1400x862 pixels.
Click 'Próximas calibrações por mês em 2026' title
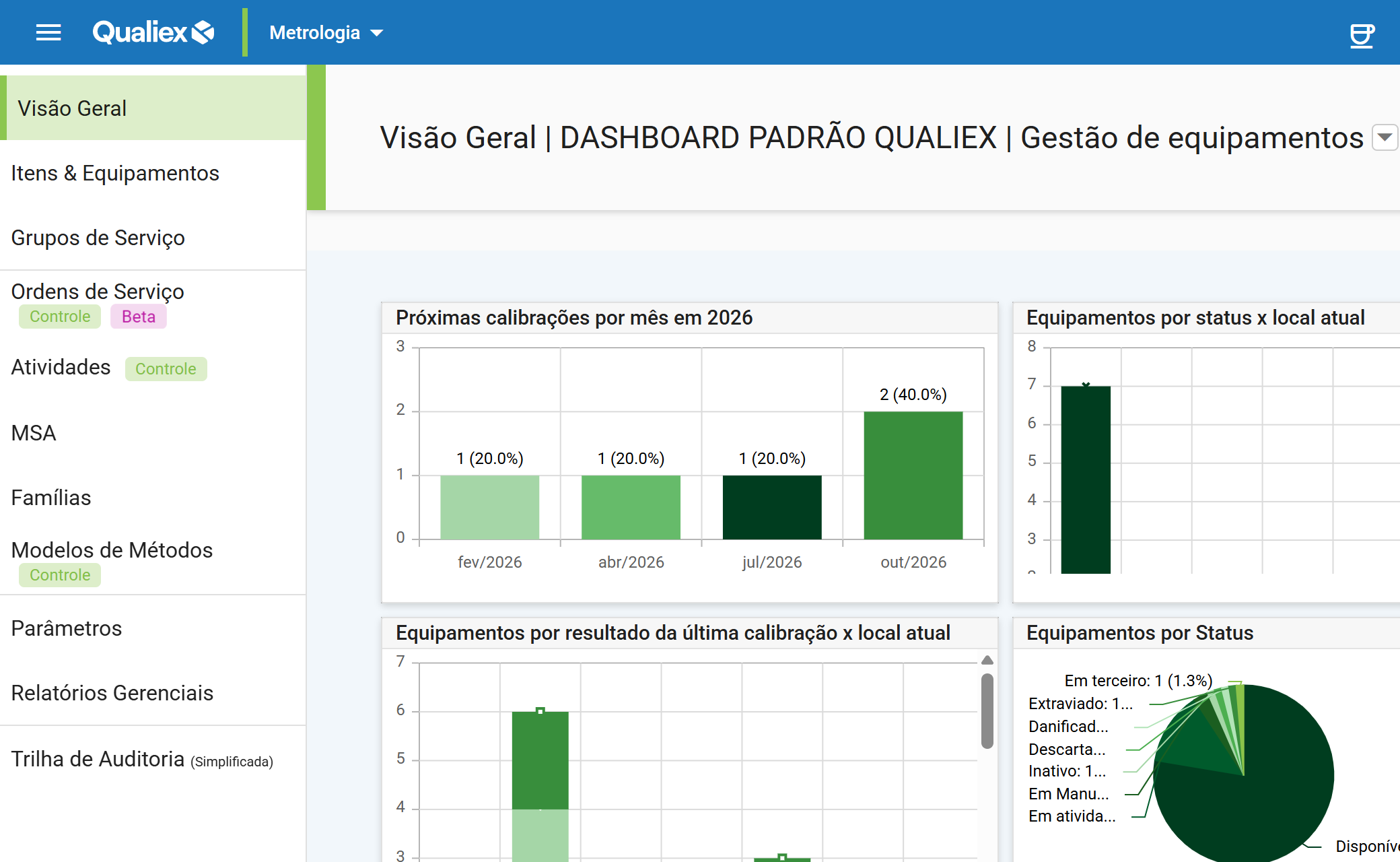574,318
